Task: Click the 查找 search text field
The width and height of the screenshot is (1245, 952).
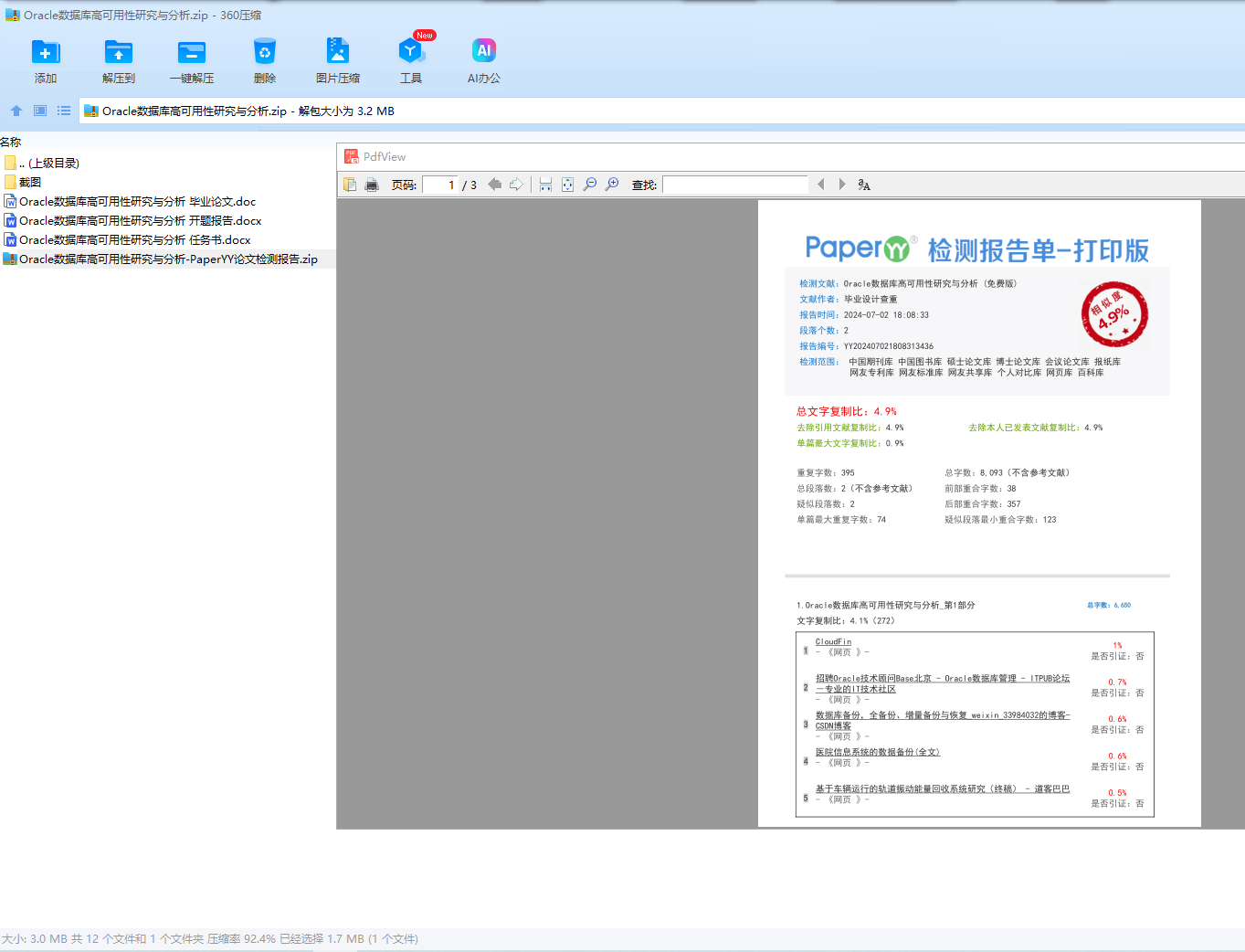Action: [x=735, y=185]
